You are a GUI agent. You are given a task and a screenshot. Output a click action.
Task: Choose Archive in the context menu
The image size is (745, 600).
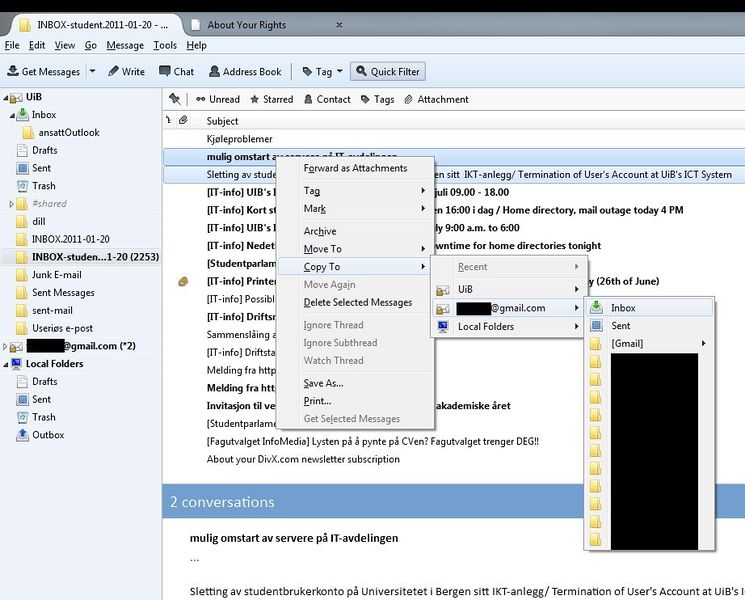point(355,231)
